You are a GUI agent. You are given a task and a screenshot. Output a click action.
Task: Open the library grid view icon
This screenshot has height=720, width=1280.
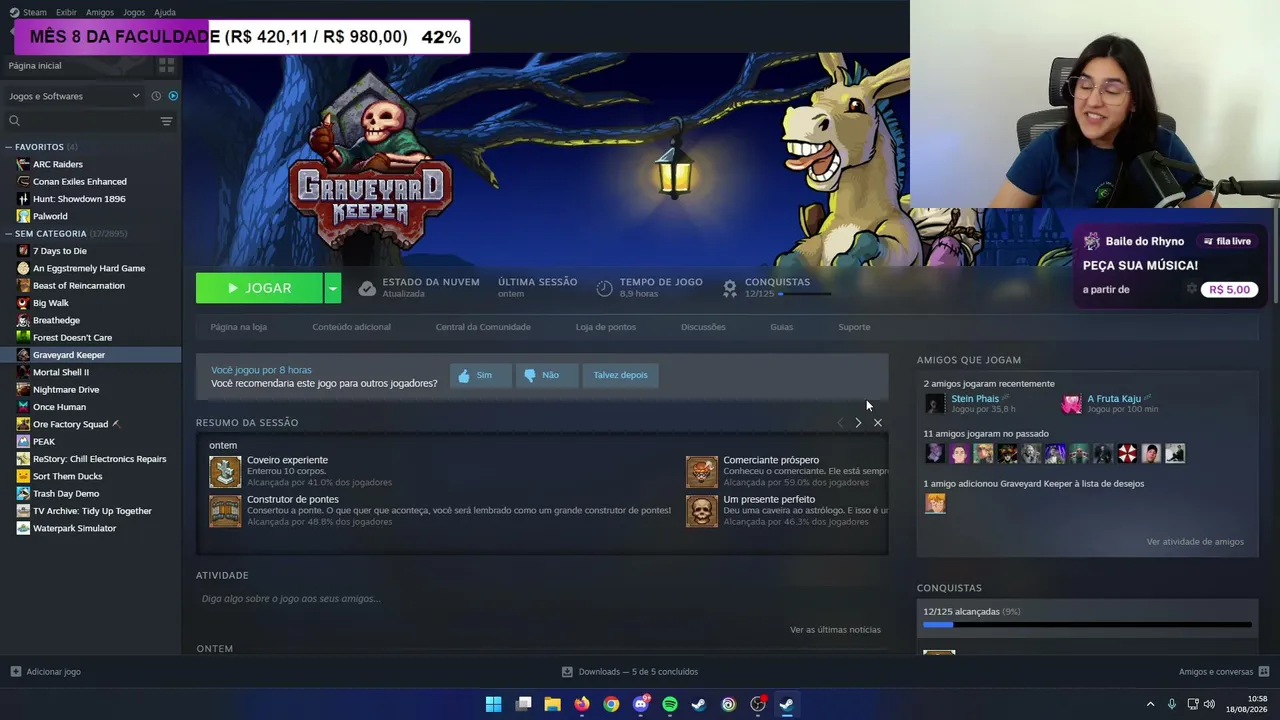pos(167,65)
